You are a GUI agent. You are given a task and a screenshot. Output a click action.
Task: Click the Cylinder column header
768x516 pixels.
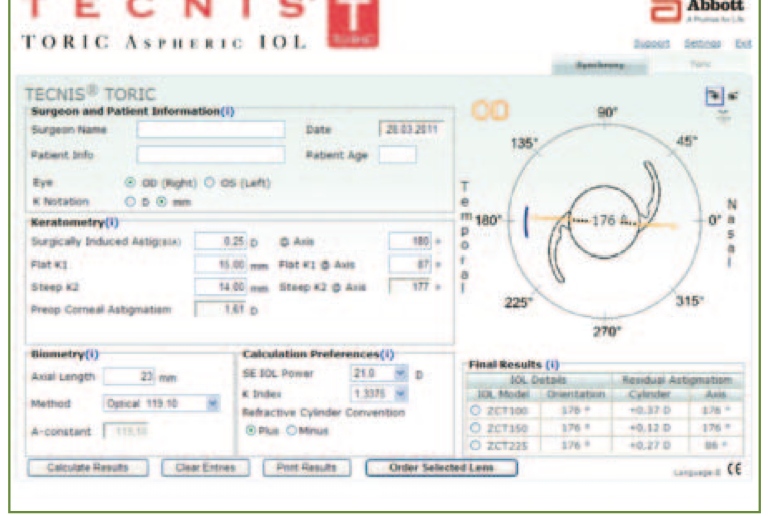click(x=649, y=394)
